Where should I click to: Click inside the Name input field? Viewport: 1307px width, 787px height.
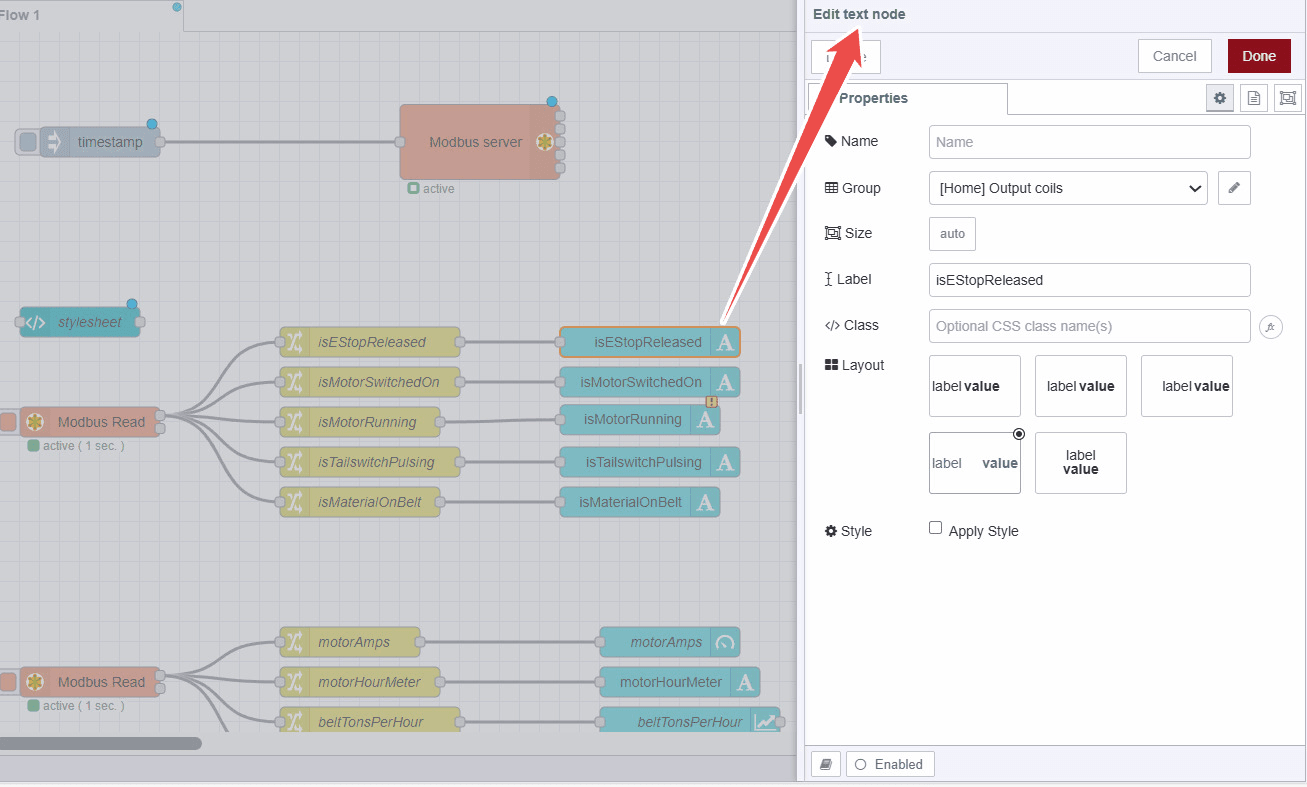pos(1088,141)
